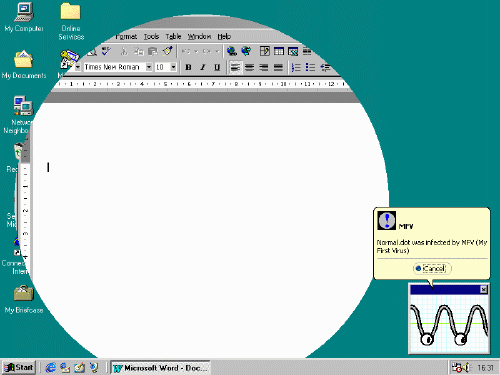Click the Paste clipboard icon
The height and width of the screenshot is (375, 500).
153,51
